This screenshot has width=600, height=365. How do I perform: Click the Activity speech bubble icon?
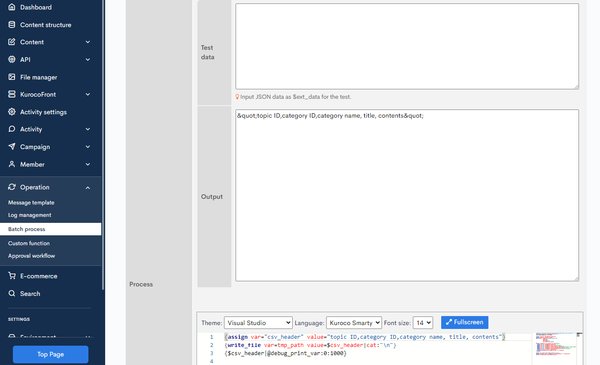click(x=12, y=129)
